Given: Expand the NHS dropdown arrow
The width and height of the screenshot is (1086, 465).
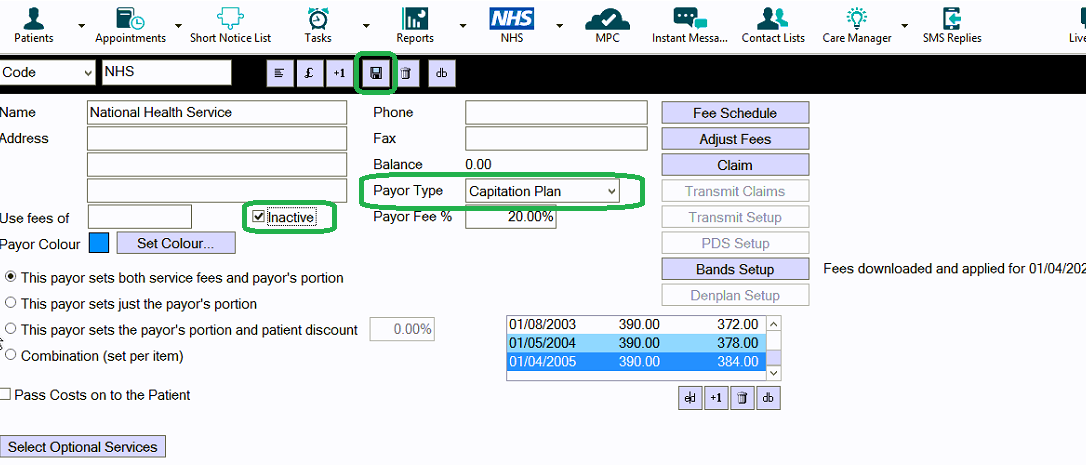Looking at the screenshot, I should coord(559,26).
